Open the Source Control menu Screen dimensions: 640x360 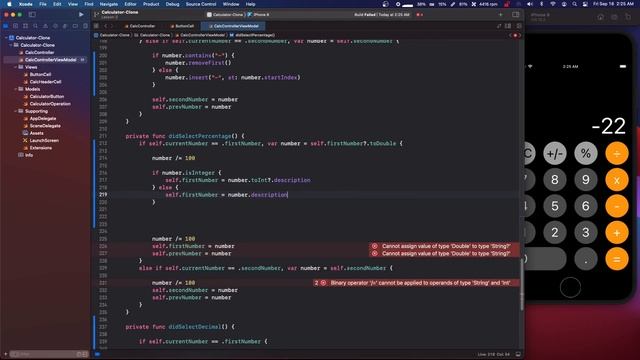[201, 4]
